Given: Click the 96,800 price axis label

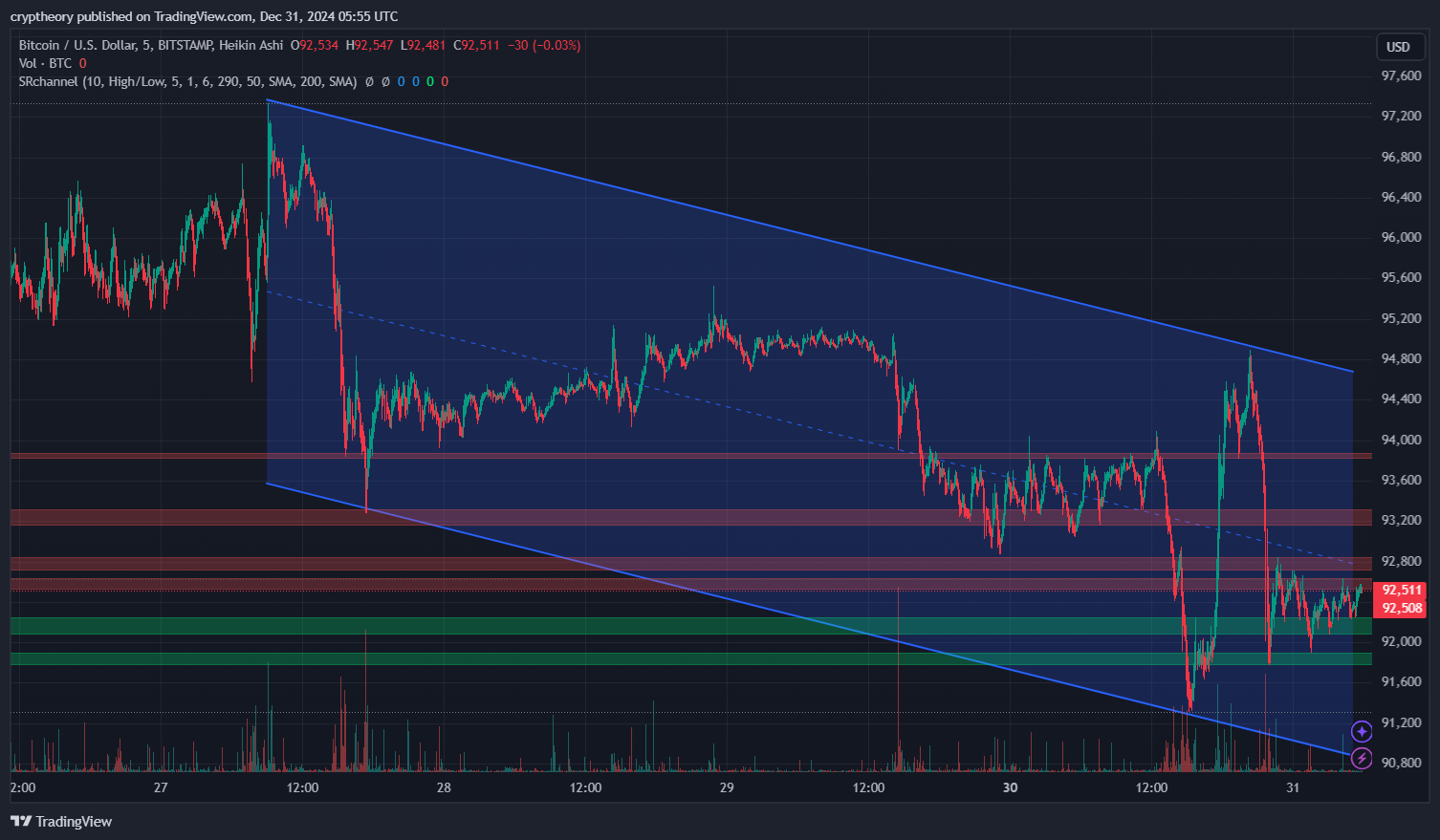Looking at the screenshot, I should [x=1402, y=157].
